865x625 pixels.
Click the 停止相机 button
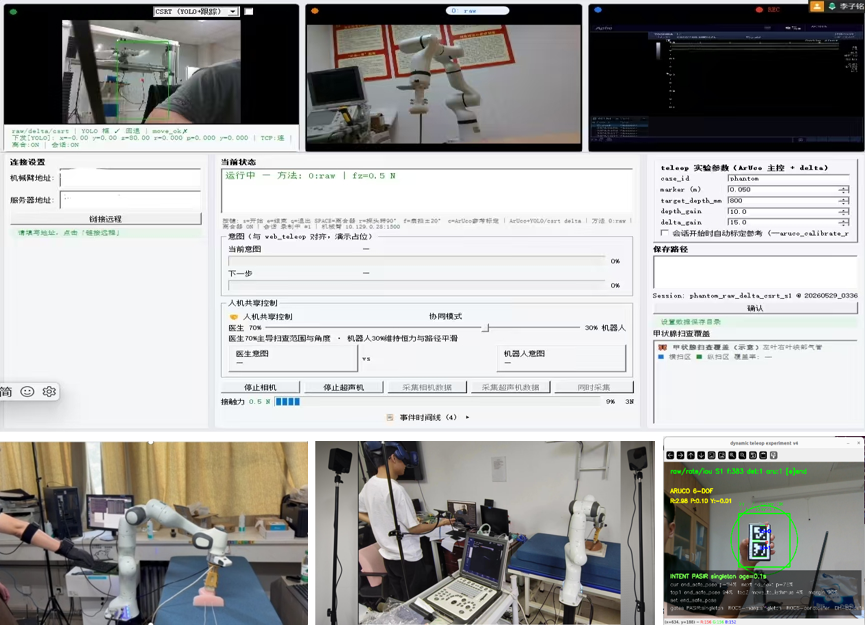point(260,387)
